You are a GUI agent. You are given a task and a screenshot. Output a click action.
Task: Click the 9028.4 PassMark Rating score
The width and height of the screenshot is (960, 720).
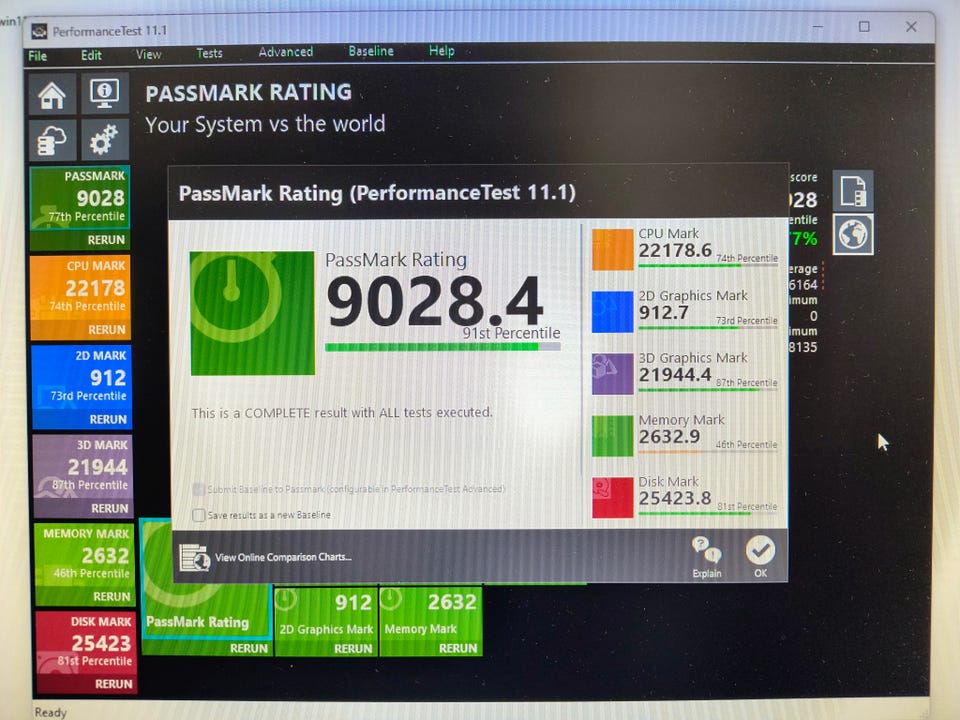click(435, 300)
